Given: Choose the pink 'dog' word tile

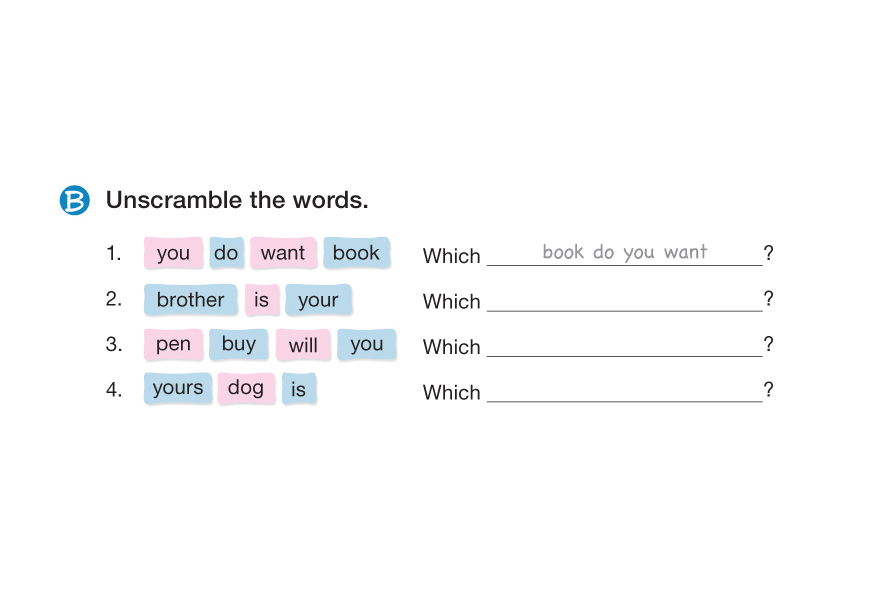Looking at the screenshot, I should [x=246, y=388].
